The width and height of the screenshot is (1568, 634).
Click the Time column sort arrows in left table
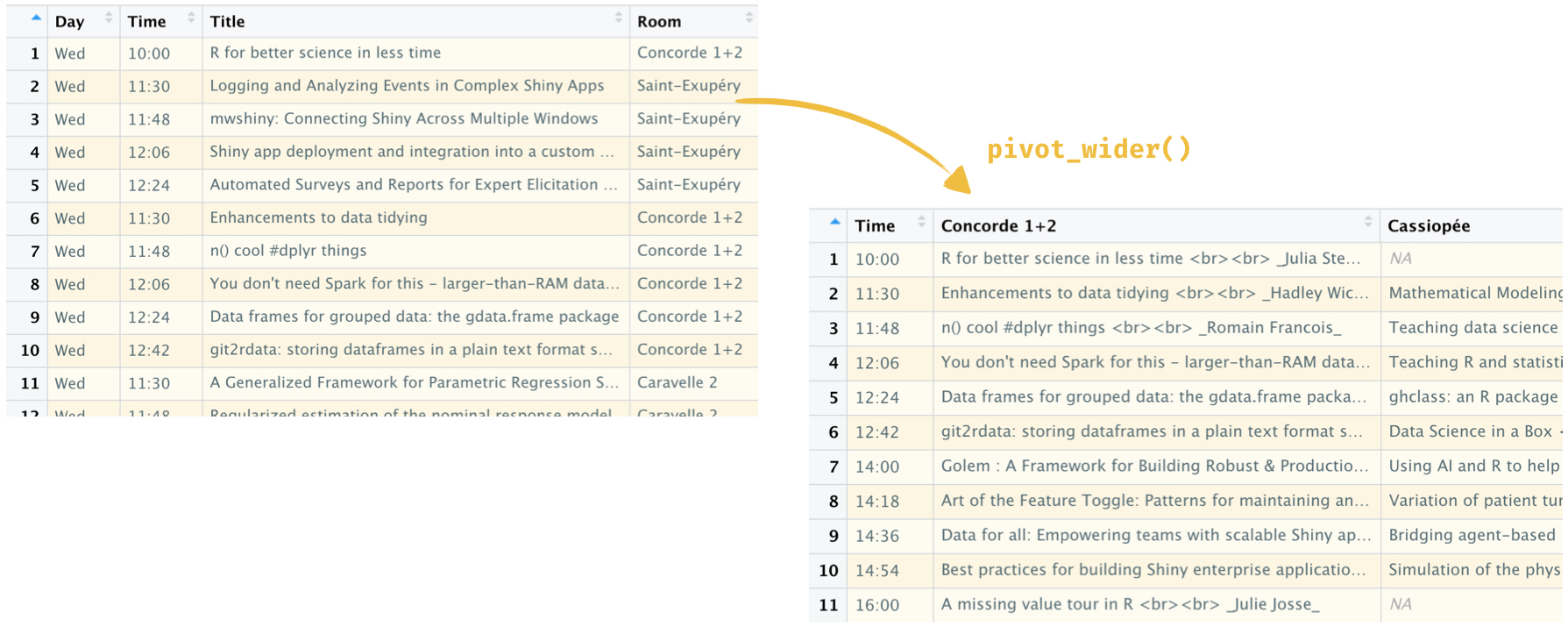pos(191,18)
